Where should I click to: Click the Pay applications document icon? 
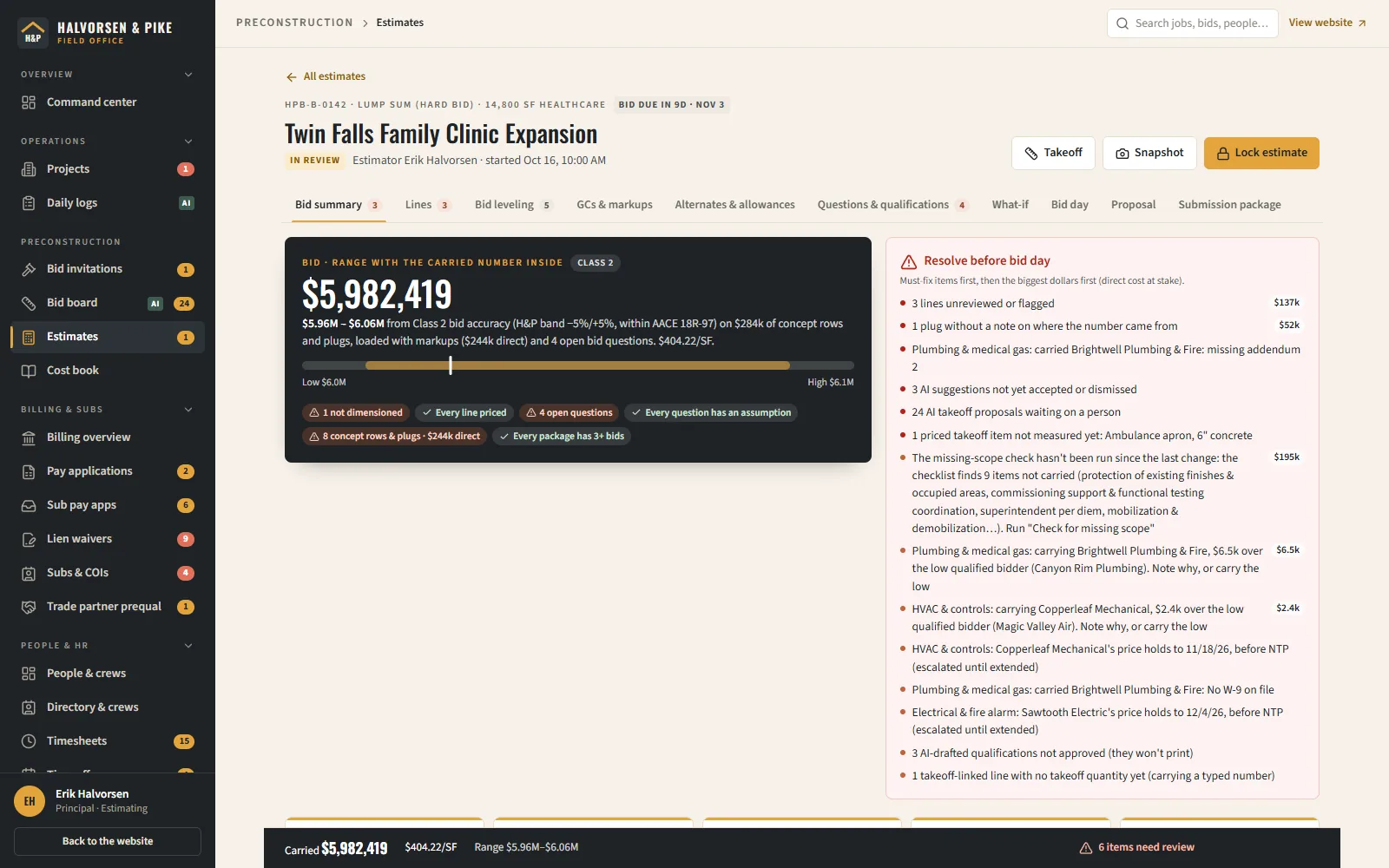[x=29, y=471]
